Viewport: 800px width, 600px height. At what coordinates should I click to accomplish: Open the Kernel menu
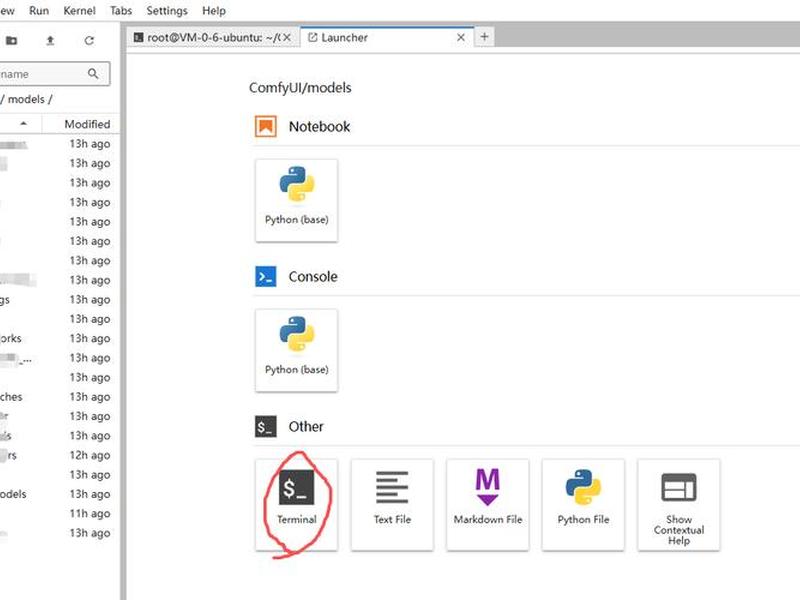point(79,11)
